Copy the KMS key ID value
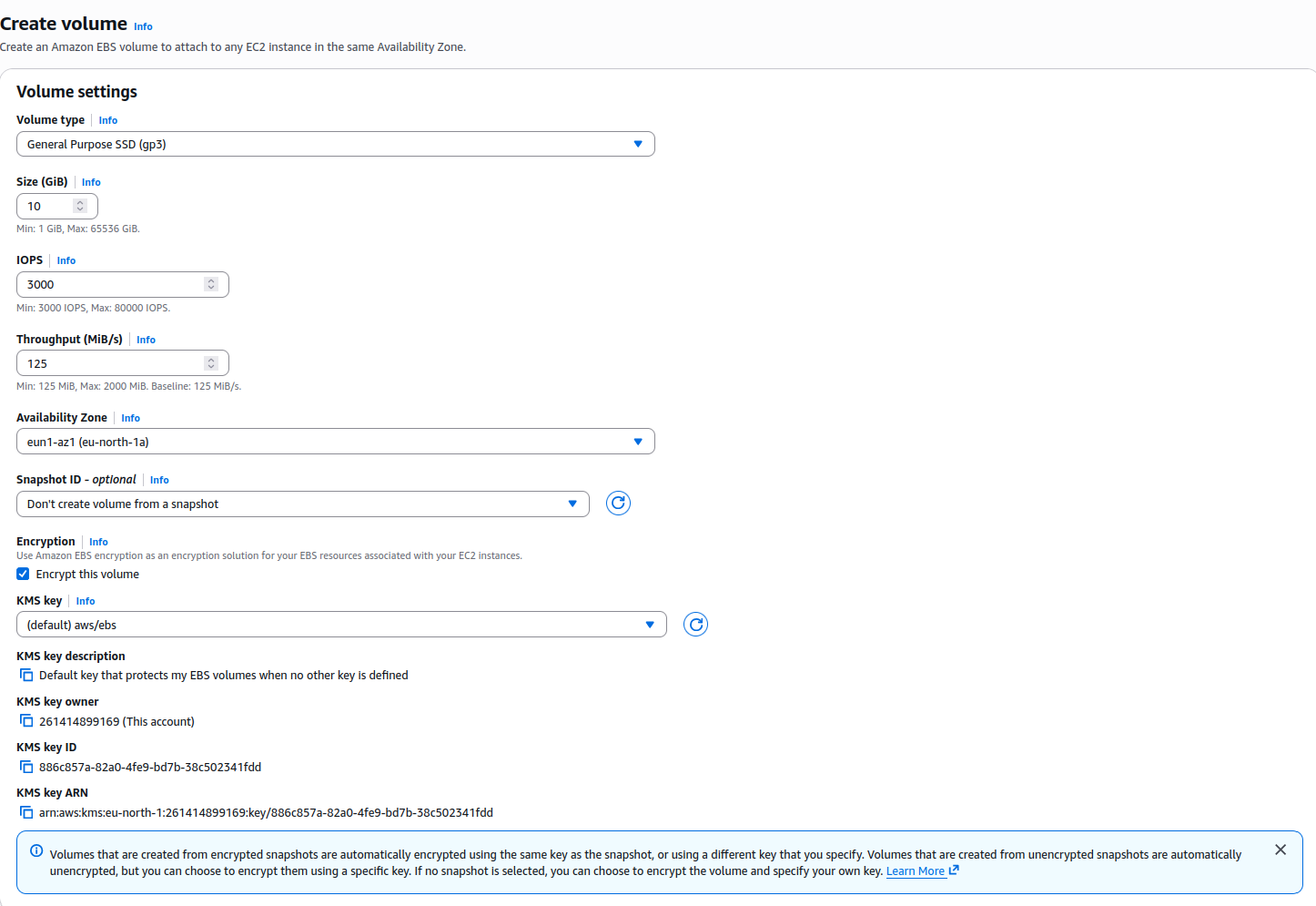 (x=26, y=767)
